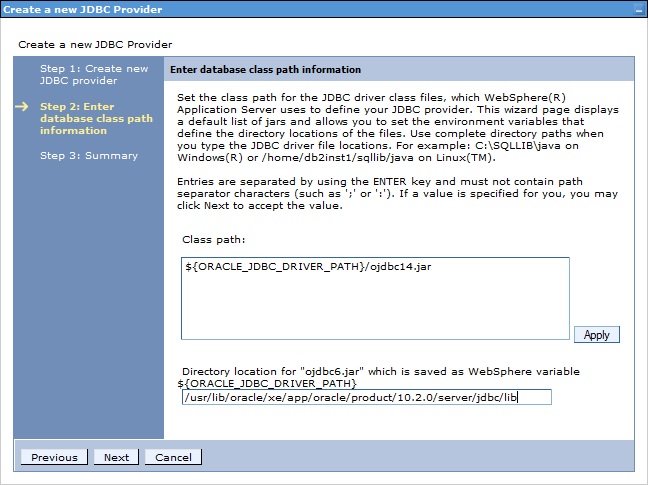
Task: Cancel the JDBC provider wizard
Action: (173, 457)
